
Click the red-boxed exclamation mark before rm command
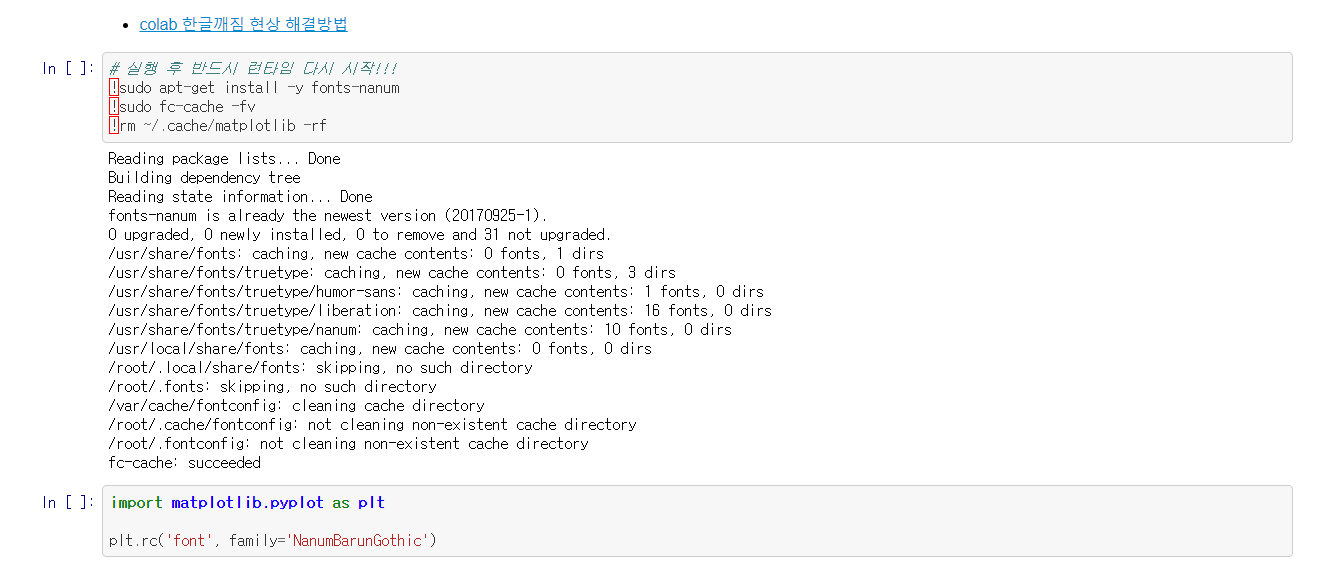[114, 125]
